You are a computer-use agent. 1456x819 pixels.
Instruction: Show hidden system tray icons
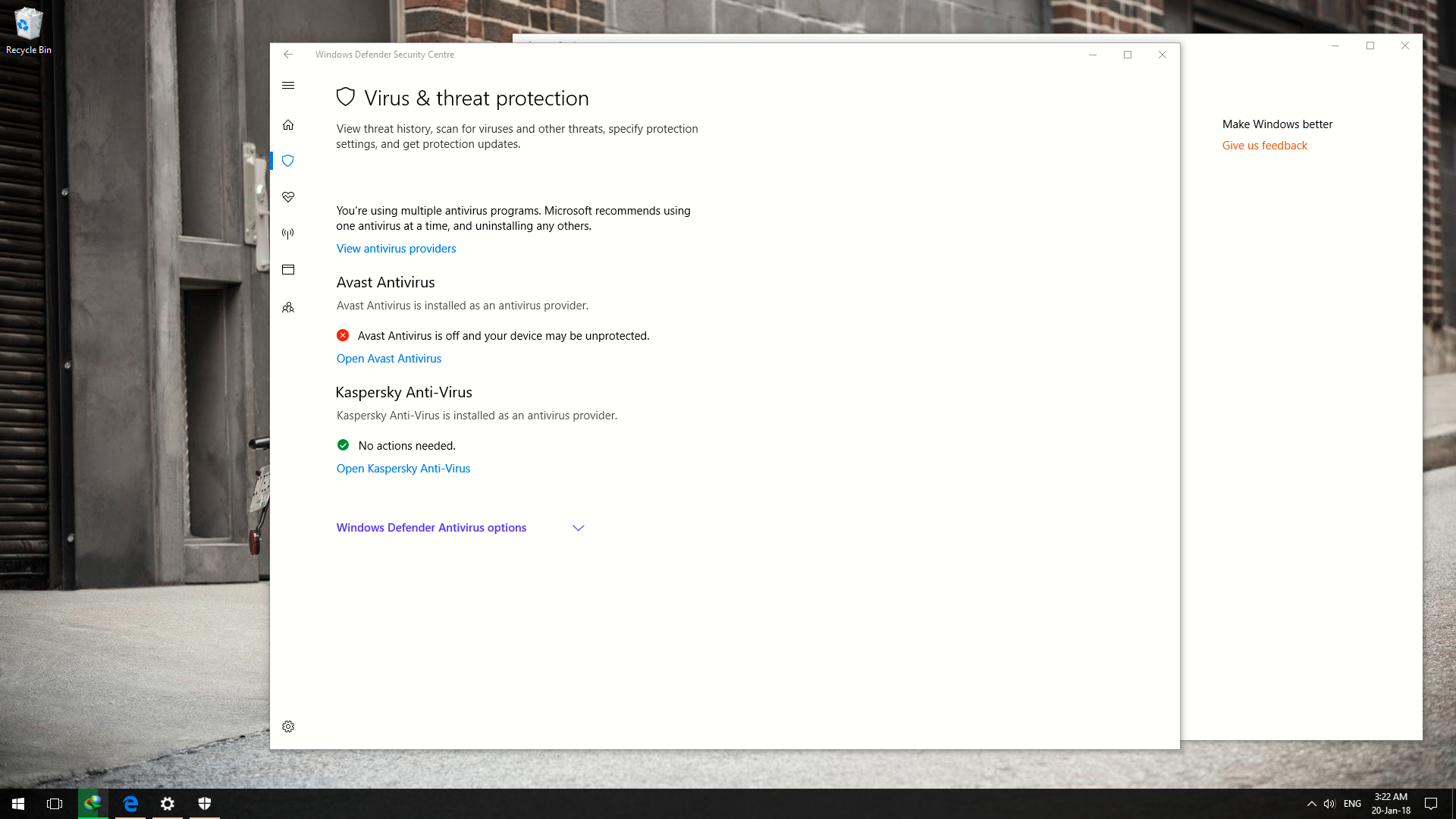[x=1311, y=804]
